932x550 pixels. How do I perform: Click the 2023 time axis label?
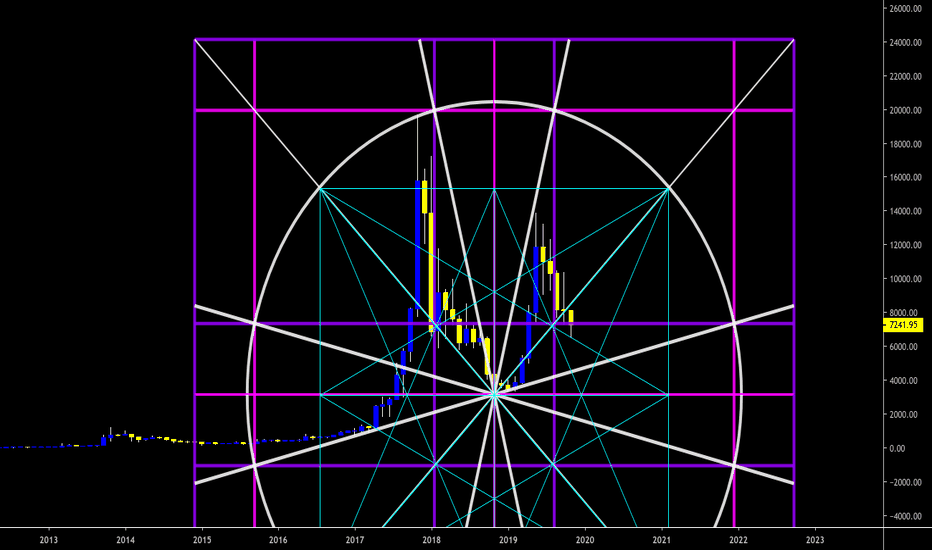pos(815,540)
